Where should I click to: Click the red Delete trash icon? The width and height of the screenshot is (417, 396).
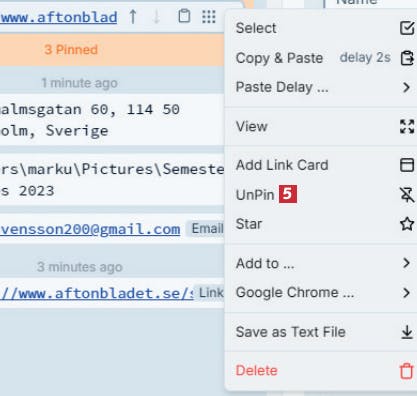coord(406,371)
